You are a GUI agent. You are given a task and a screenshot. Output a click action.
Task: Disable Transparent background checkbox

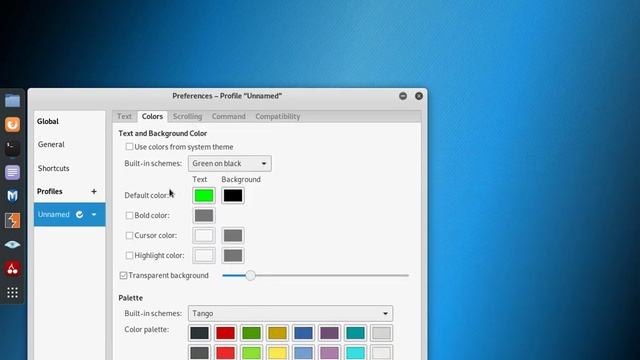123,276
